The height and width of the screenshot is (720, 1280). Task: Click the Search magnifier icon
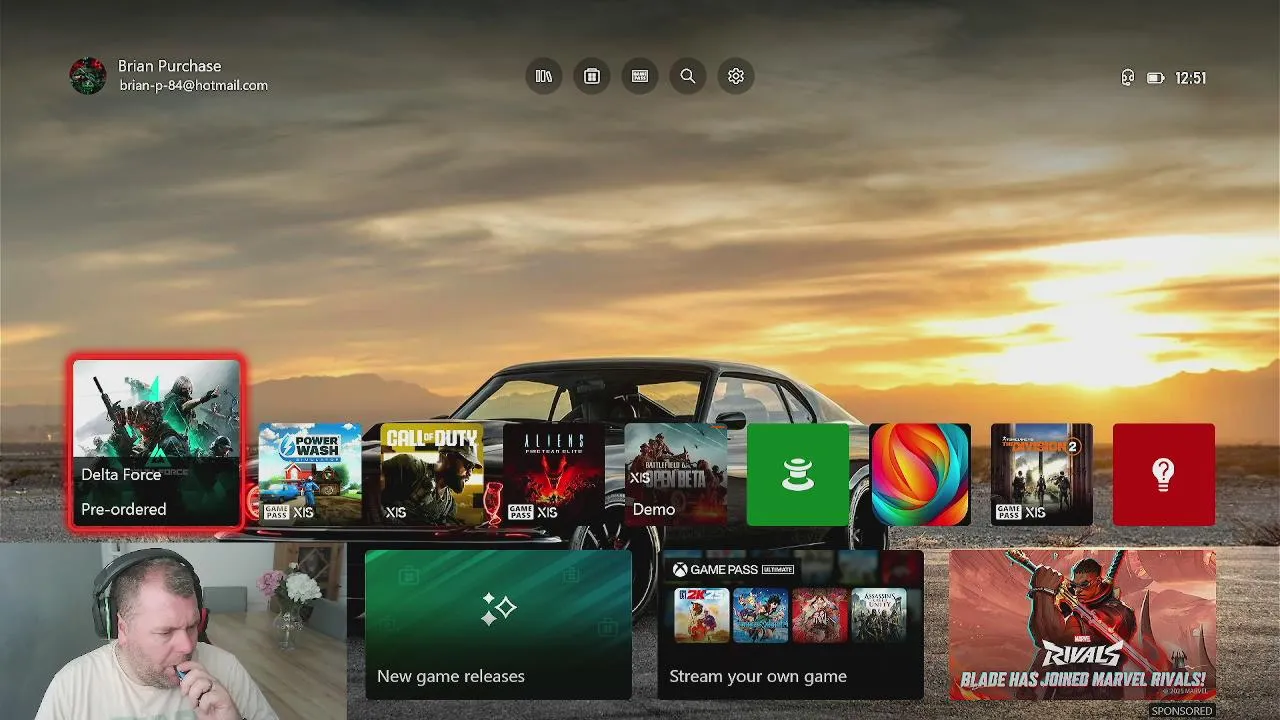[688, 76]
